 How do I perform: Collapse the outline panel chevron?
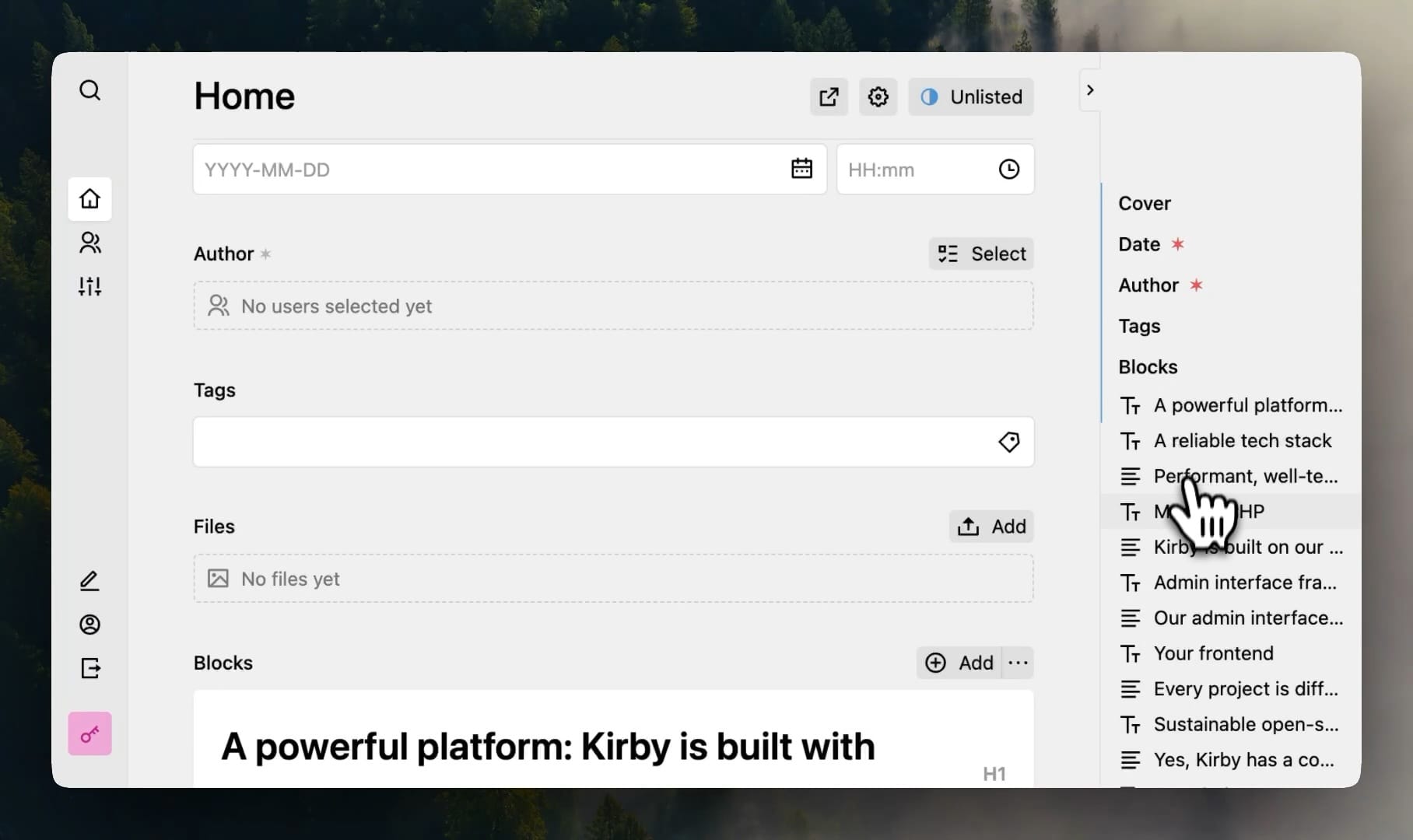point(1089,90)
